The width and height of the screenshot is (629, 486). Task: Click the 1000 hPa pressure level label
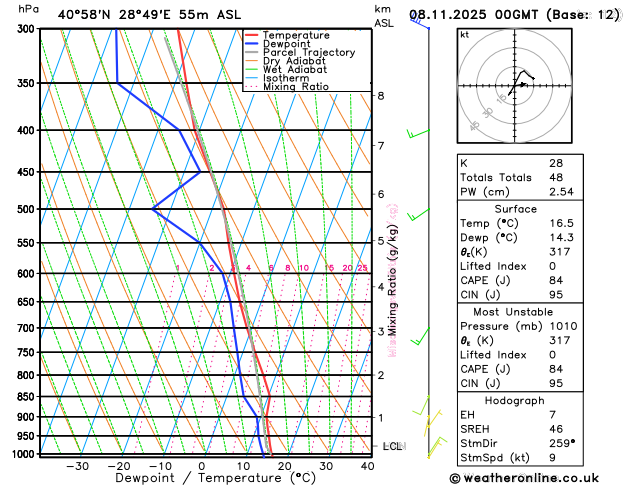click(26, 454)
